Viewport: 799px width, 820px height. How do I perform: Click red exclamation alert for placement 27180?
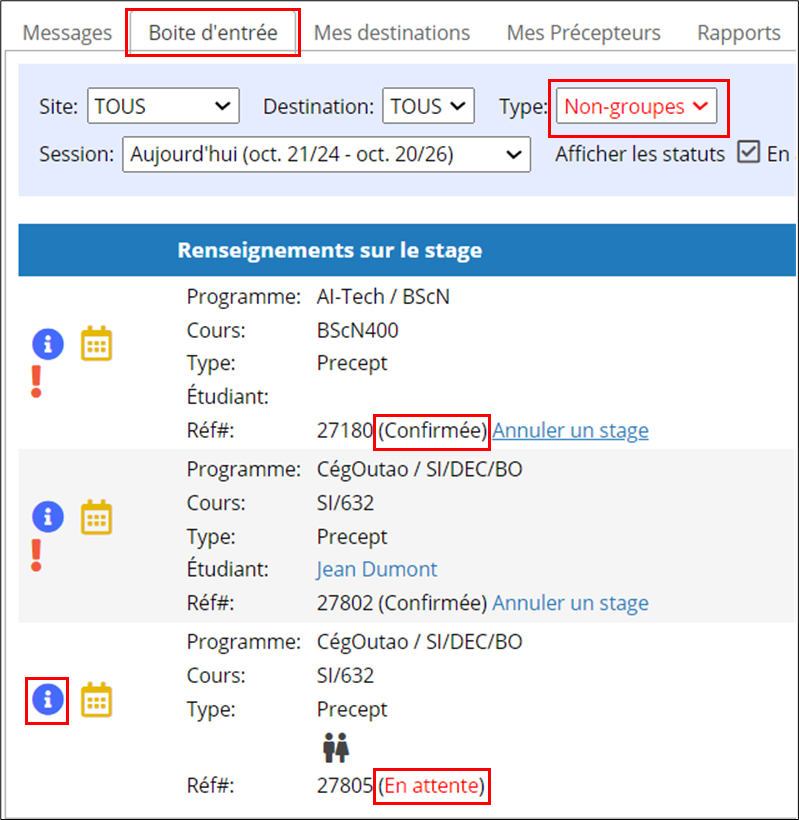[x=36, y=382]
